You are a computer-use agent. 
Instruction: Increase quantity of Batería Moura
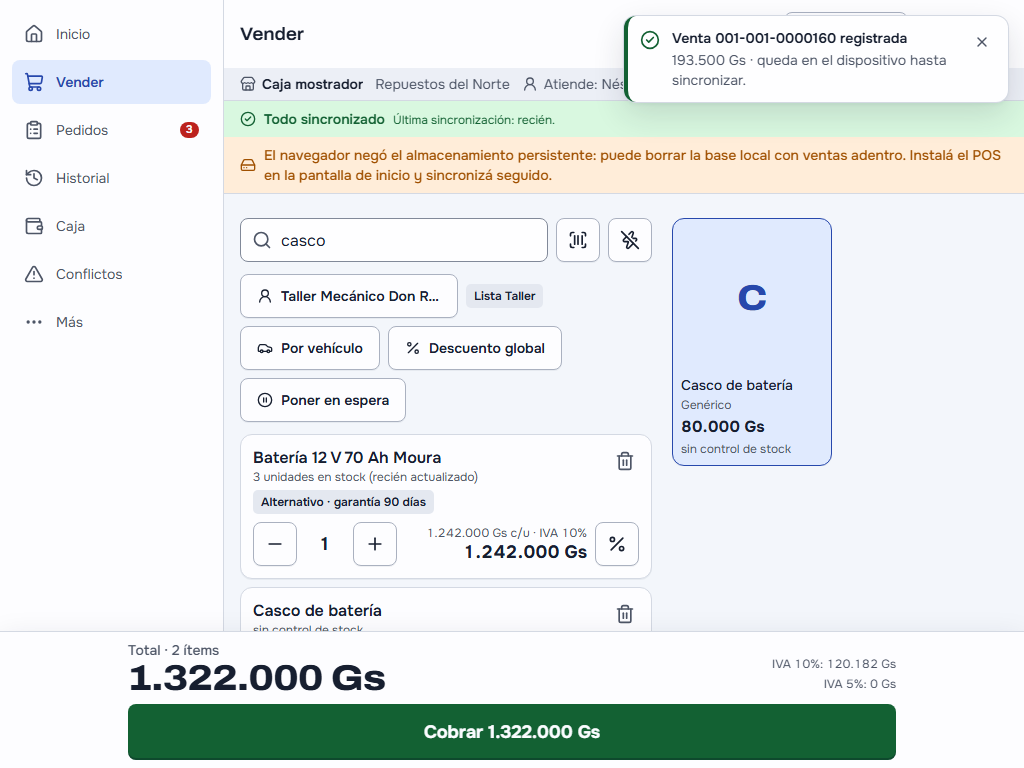pos(375,544)
